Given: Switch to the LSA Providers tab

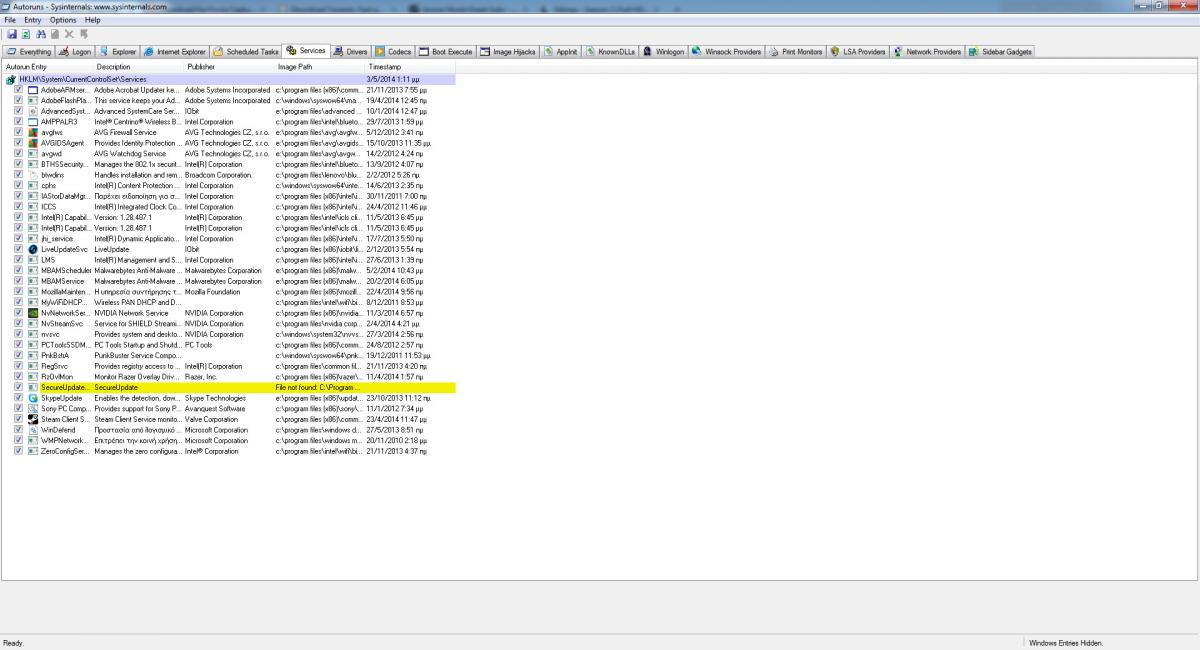Looking at the screenshot, I should [x=858, y=51].
